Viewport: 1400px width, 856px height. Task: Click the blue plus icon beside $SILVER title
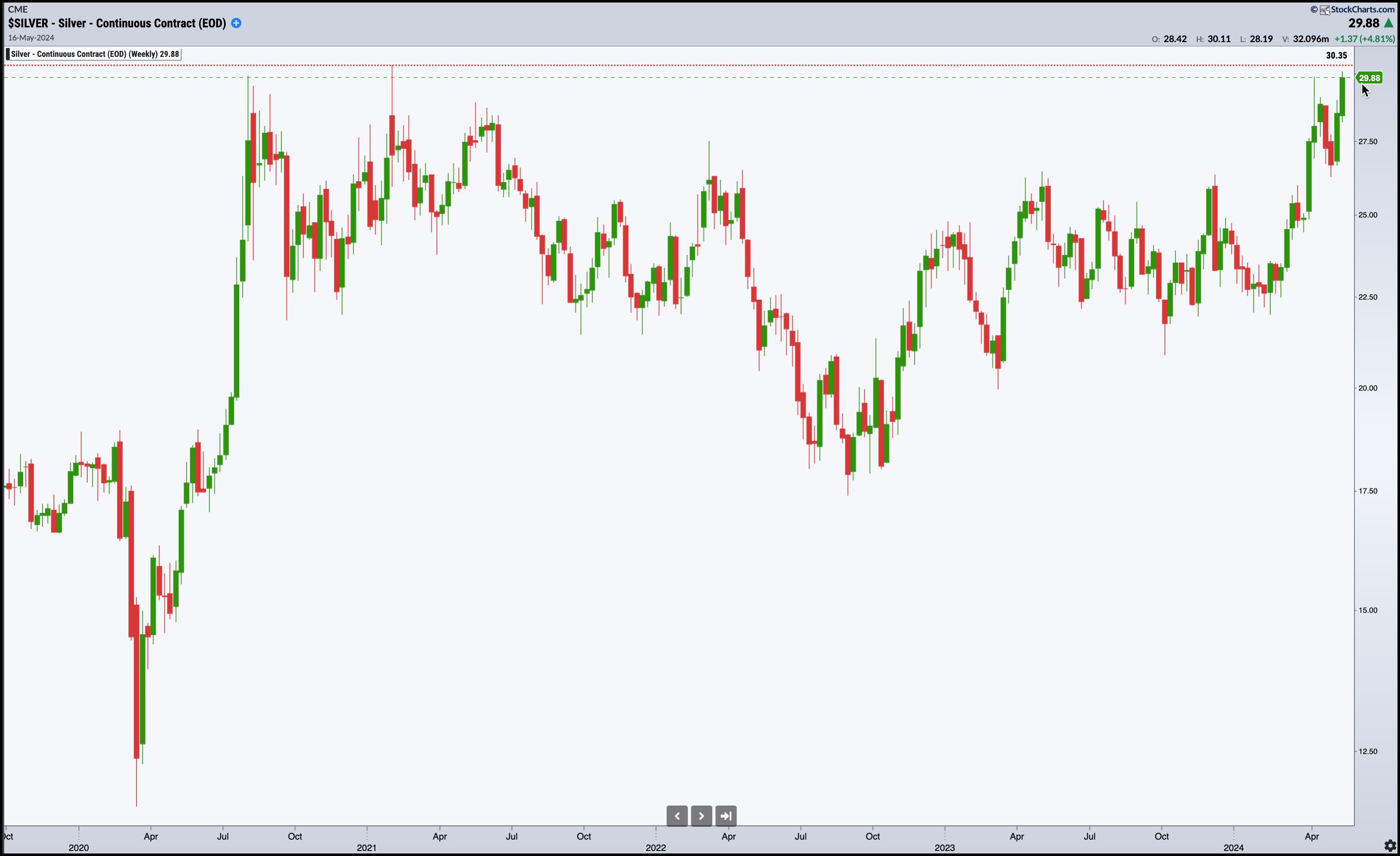point(236,23)
